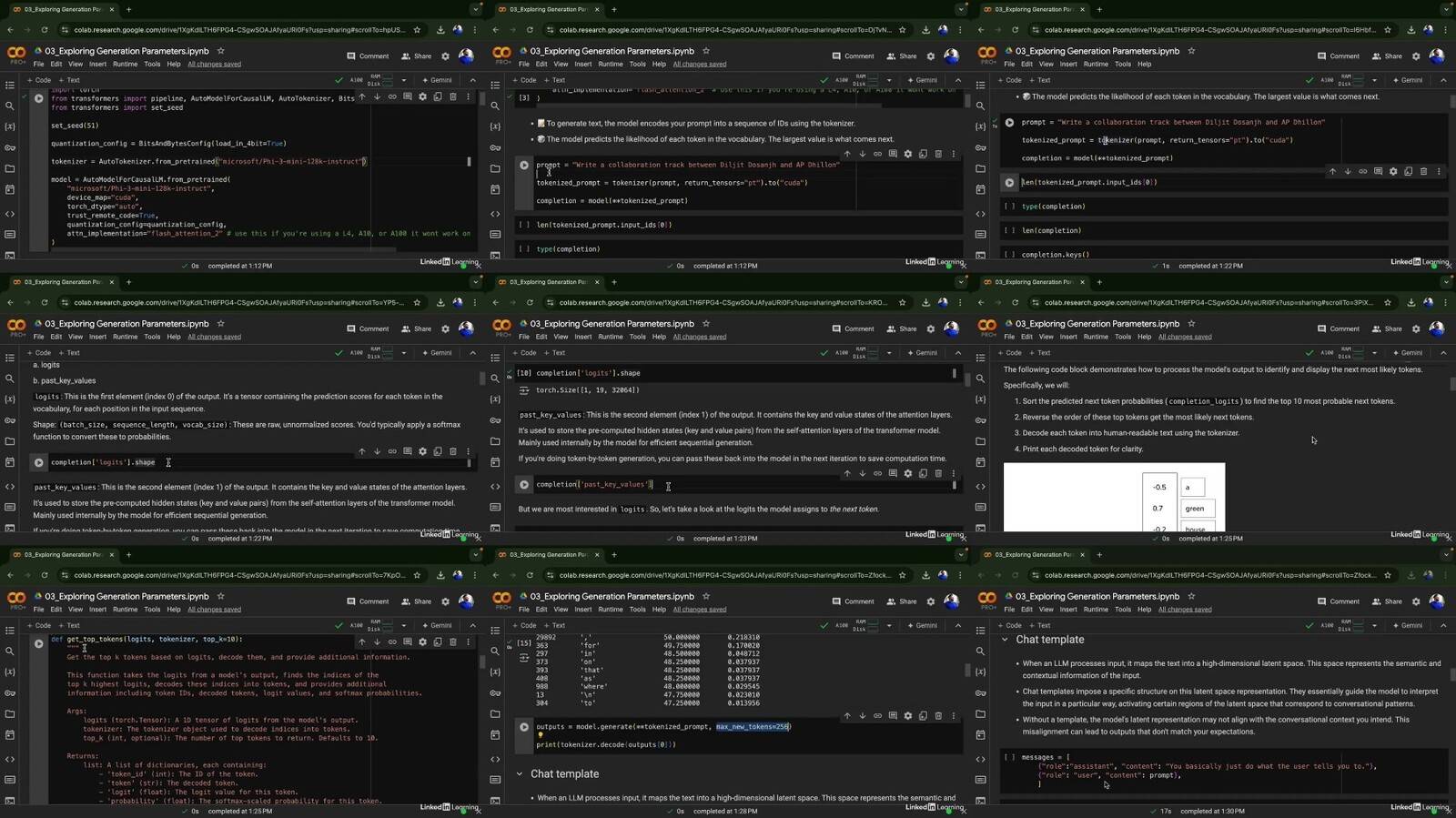Run the completion['past_key_values'] cell
The width and height of the screenshot is (1456, 818).
(524, 485)
